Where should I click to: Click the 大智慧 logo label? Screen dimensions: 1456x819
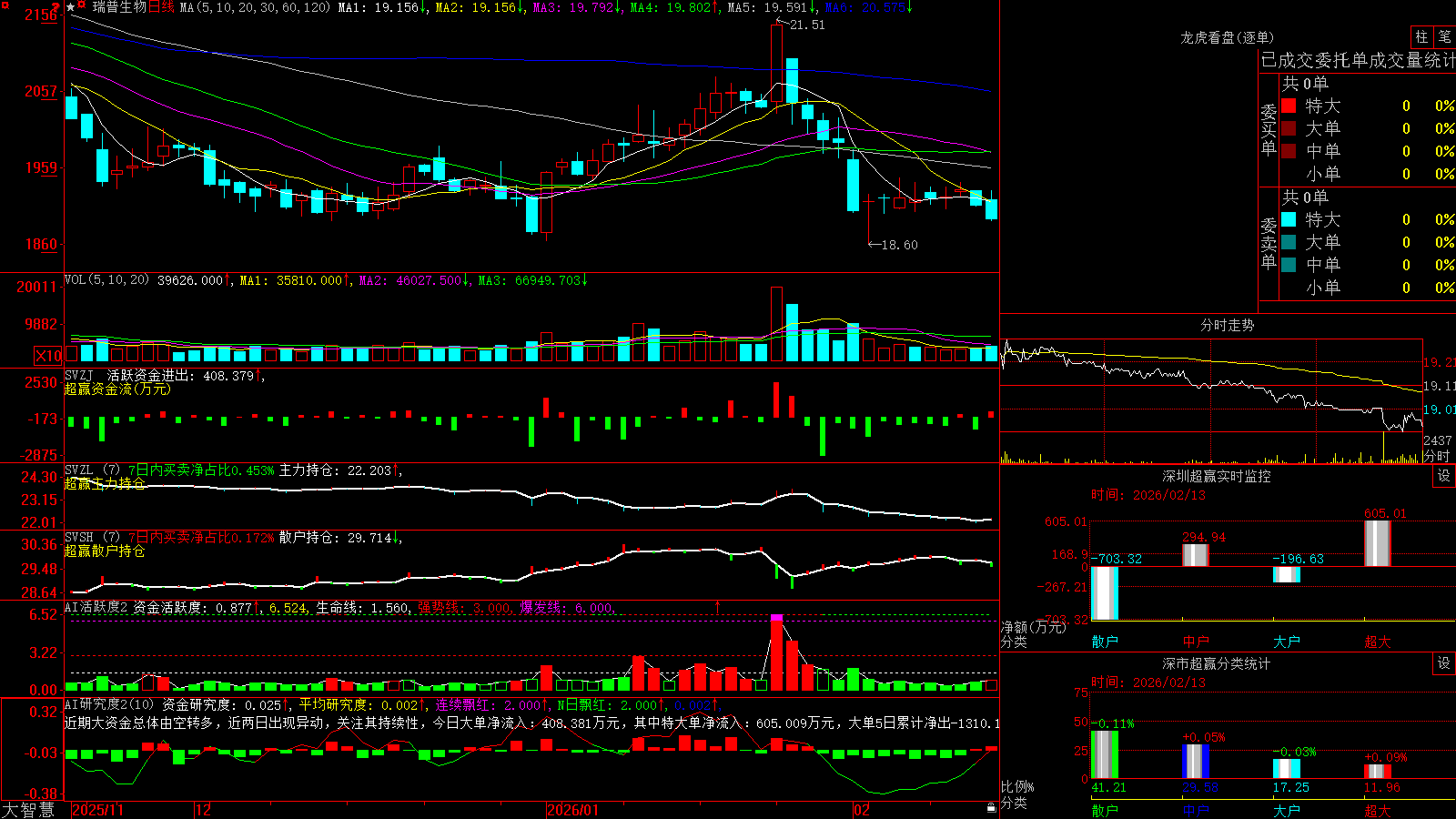(28, 810)
